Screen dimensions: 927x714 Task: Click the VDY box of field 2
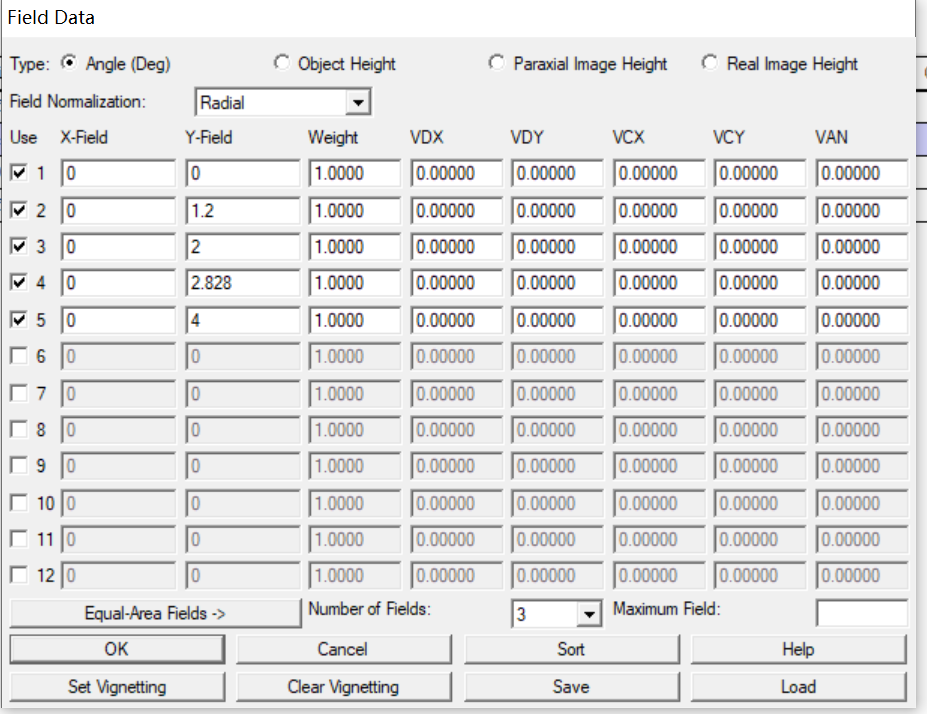point(558,210)
